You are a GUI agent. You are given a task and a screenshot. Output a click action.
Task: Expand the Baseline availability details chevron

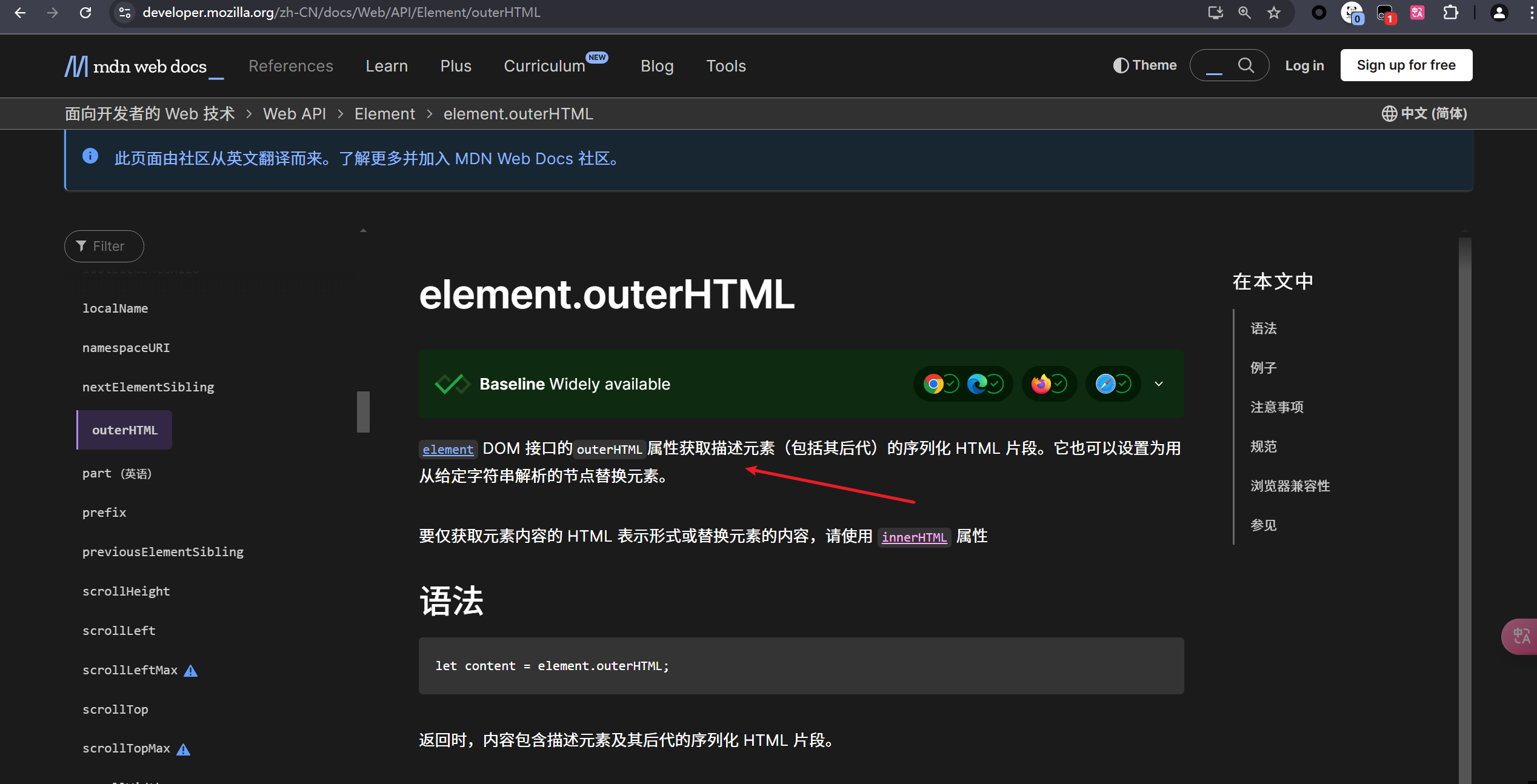pos(1159,384)
